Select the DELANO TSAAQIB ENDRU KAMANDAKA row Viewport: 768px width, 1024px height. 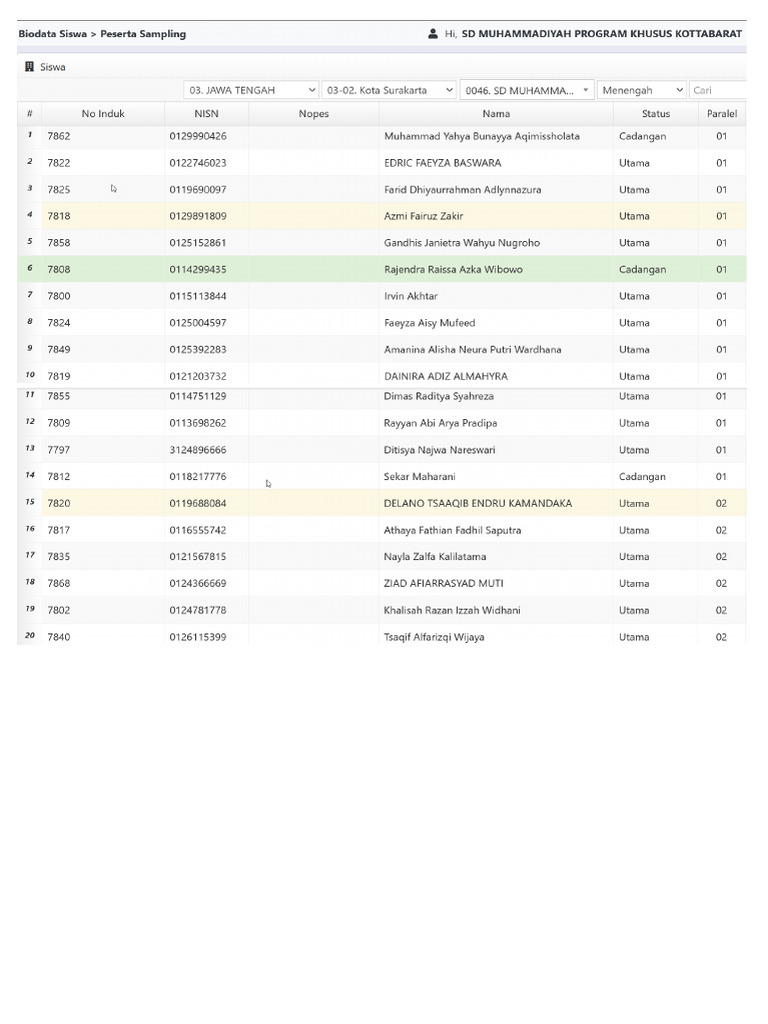click(381, 503)
